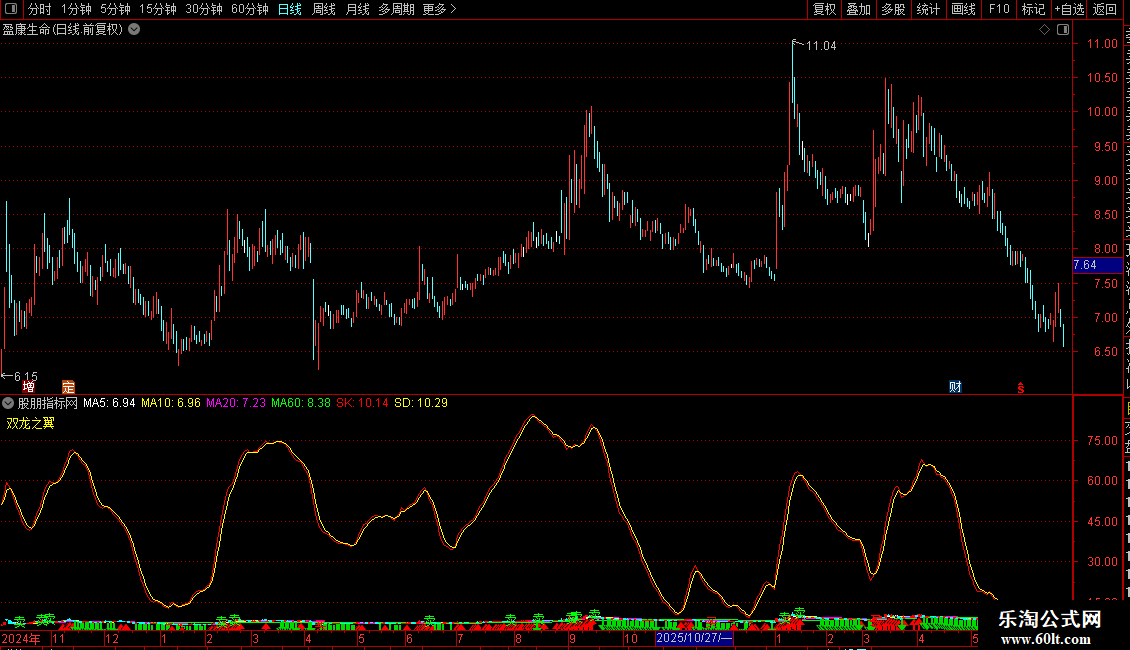1130x650 pixels.
Task: Click the 11.00 price axis label
Action: coord(1102,44)
